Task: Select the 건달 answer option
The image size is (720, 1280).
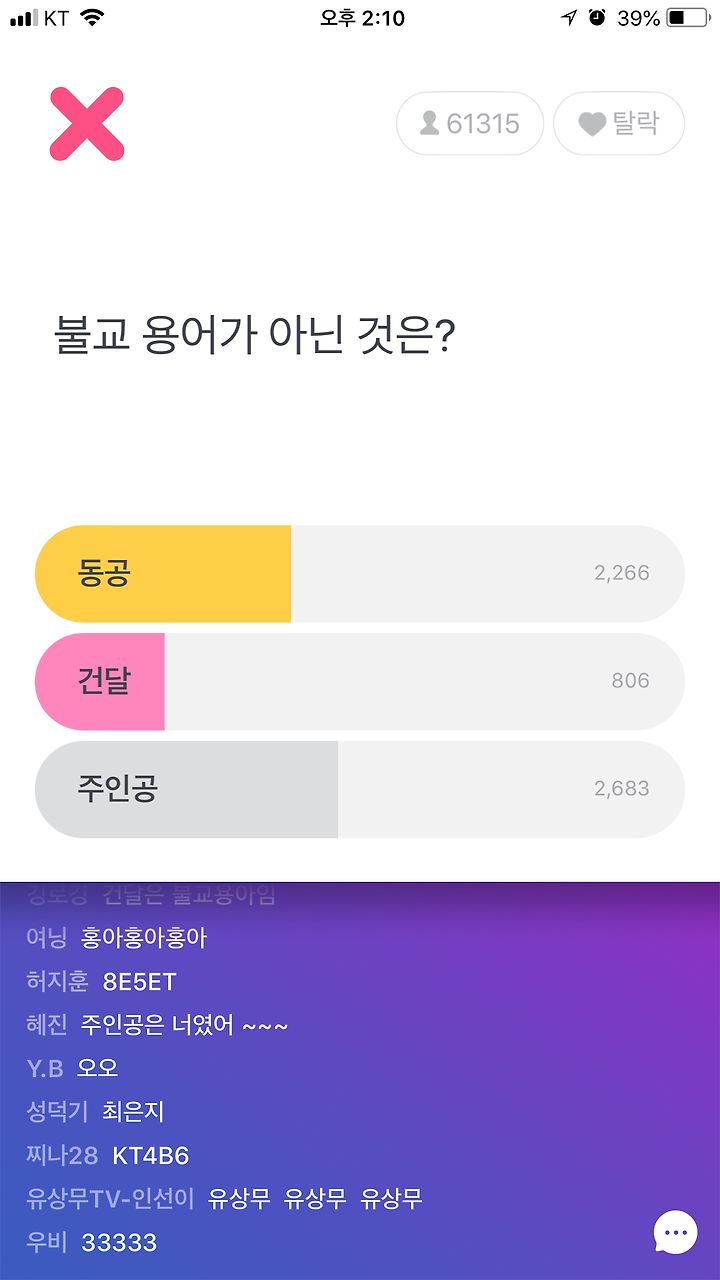Action: coord(360,682)
